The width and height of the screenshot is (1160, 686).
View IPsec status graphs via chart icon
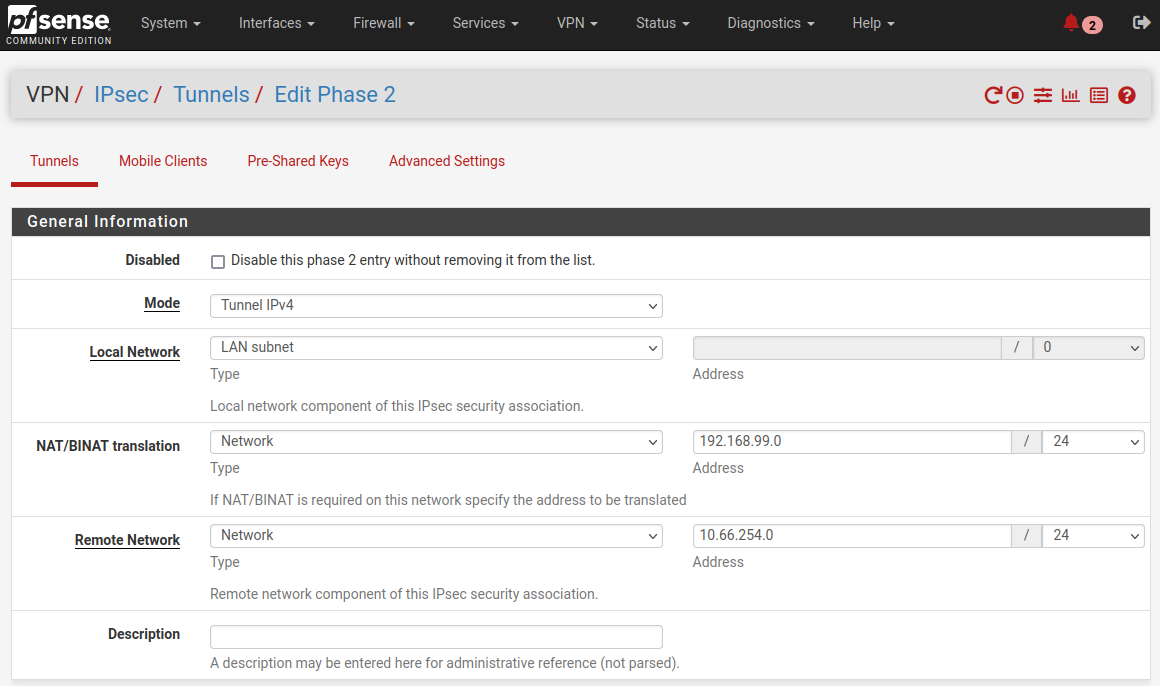(1070, 95)
